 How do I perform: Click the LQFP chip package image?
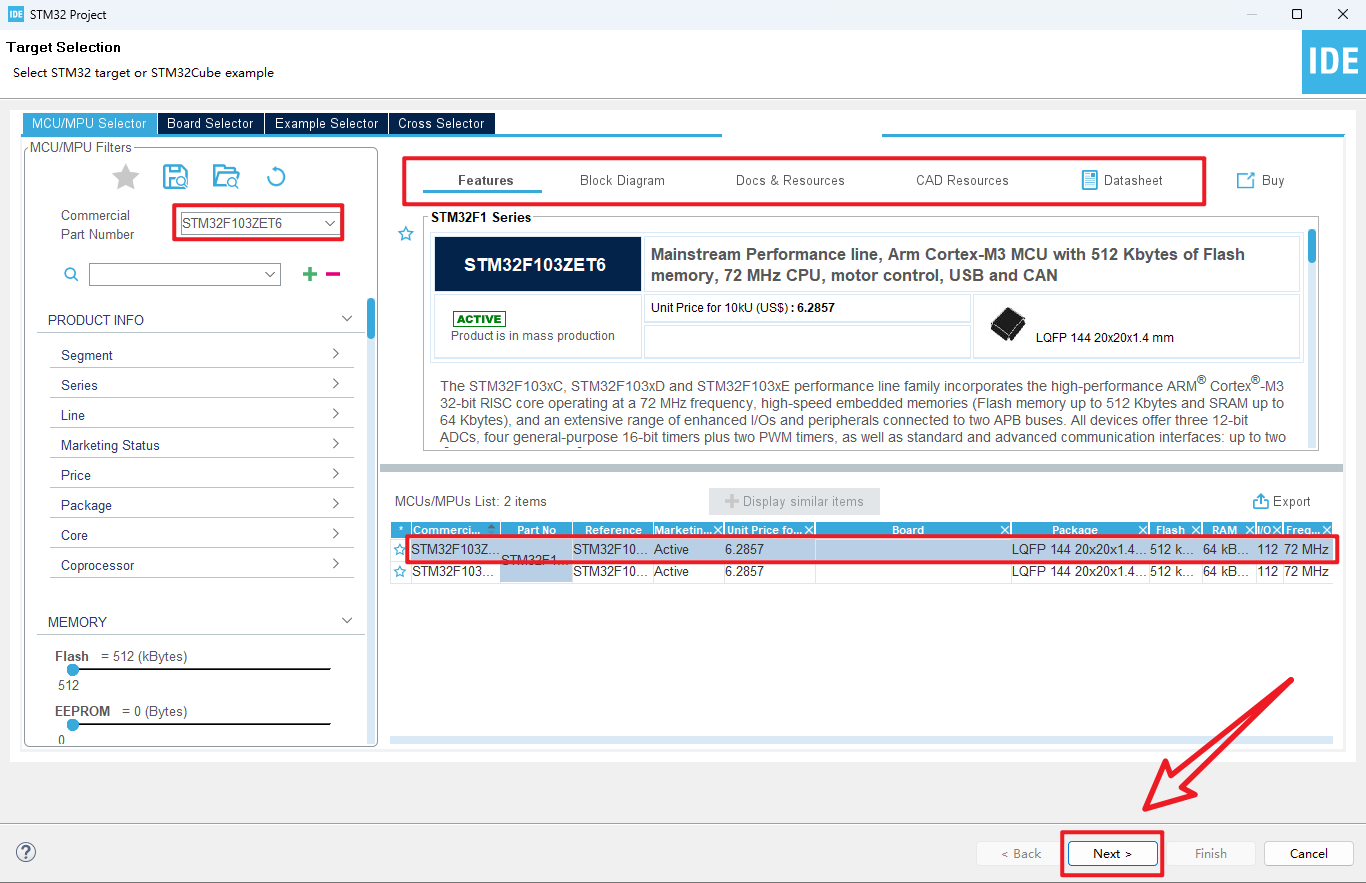pyautogui.click(x=1007, y=323)
